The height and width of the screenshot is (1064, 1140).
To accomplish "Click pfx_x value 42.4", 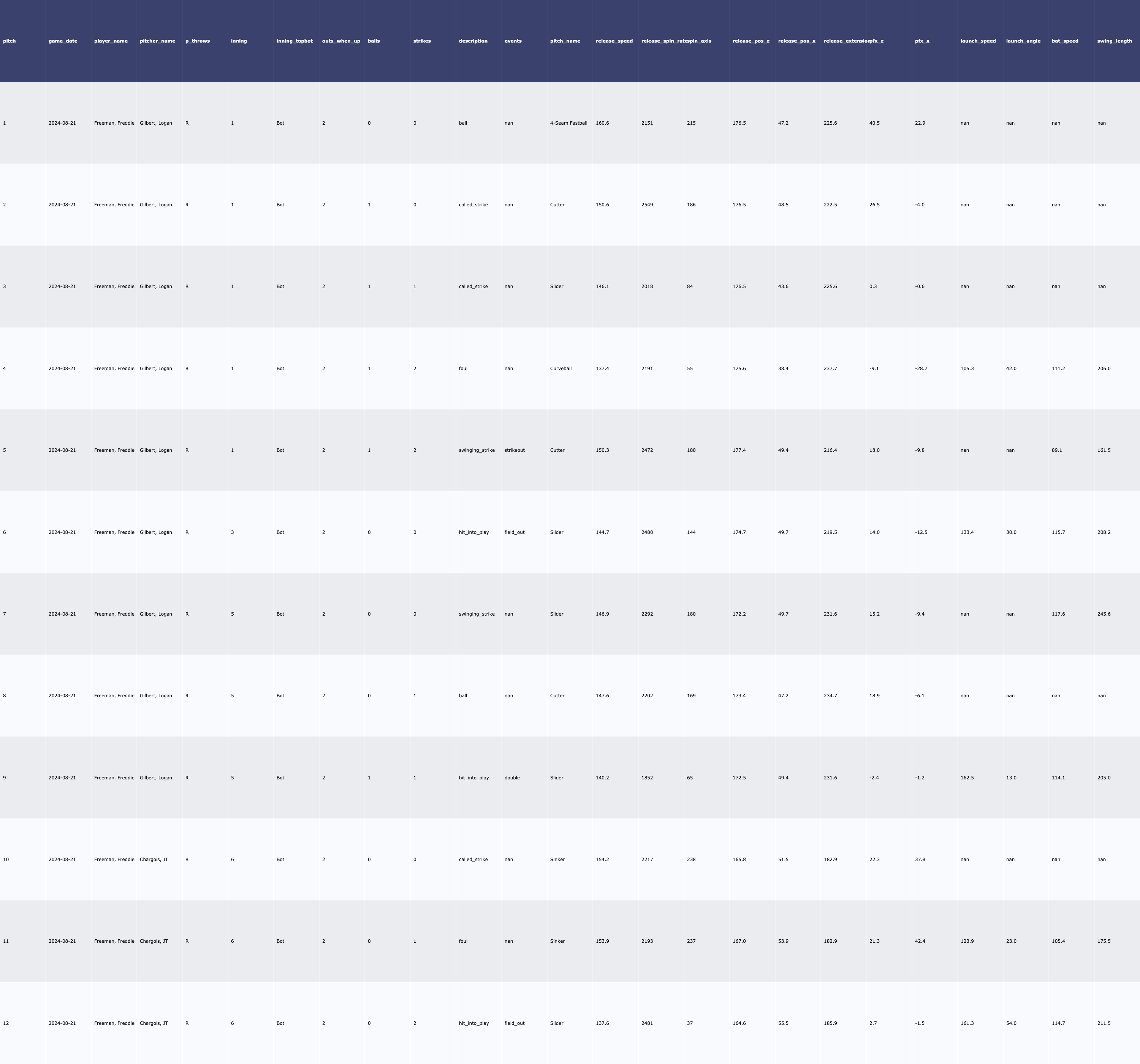I will click(920, 941).
